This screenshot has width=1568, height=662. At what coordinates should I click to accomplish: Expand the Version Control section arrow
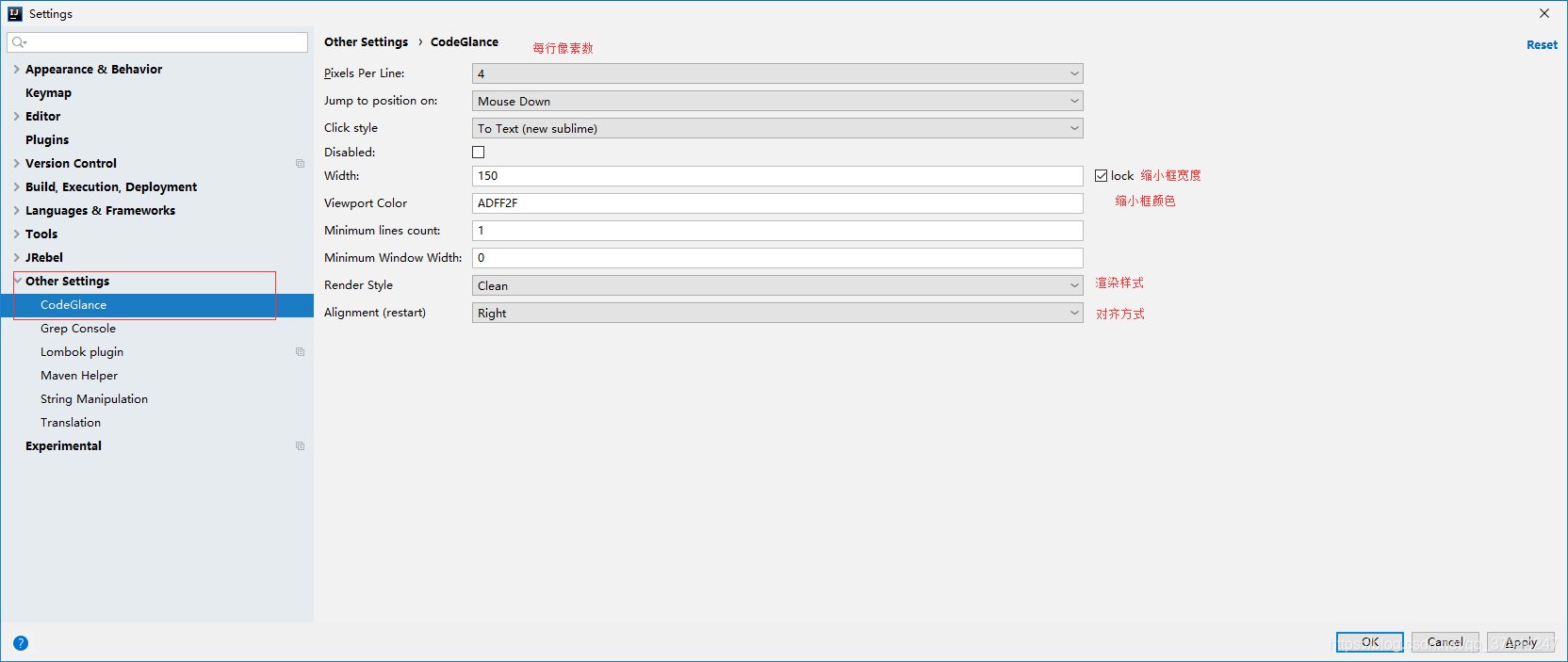point(16,164)
